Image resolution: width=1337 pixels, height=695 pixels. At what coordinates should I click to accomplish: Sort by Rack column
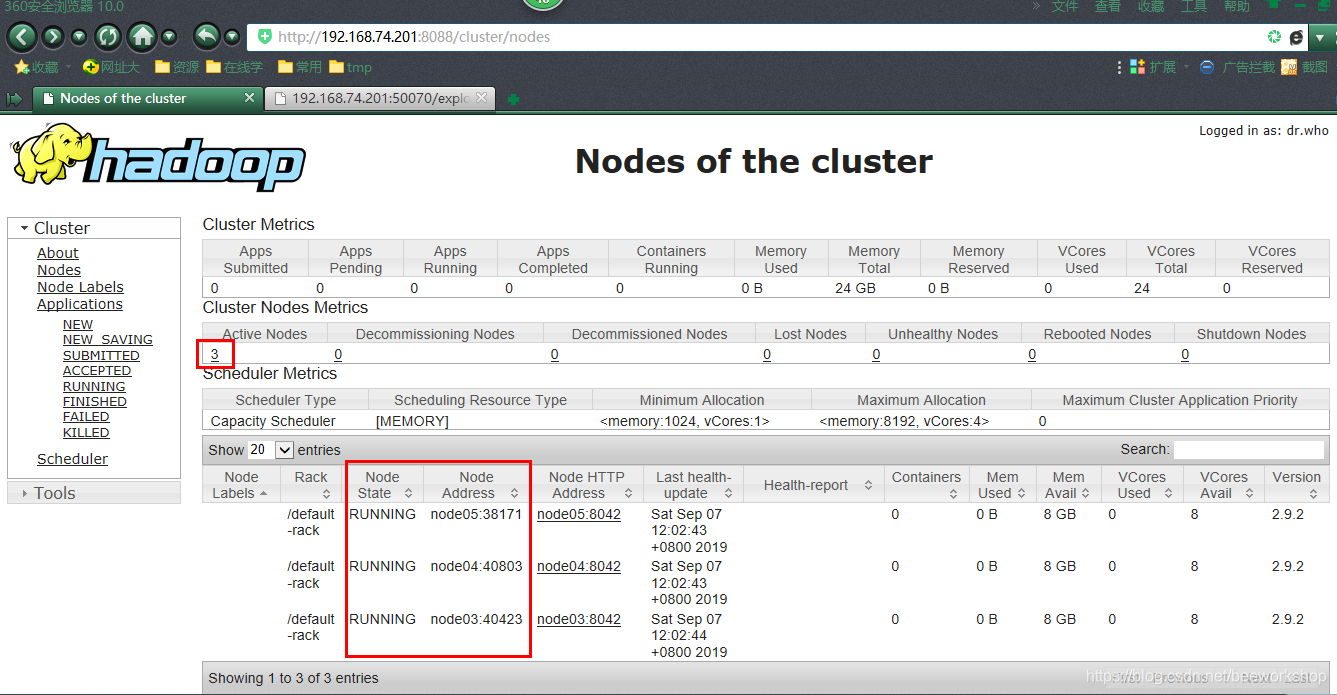point(311,485)
